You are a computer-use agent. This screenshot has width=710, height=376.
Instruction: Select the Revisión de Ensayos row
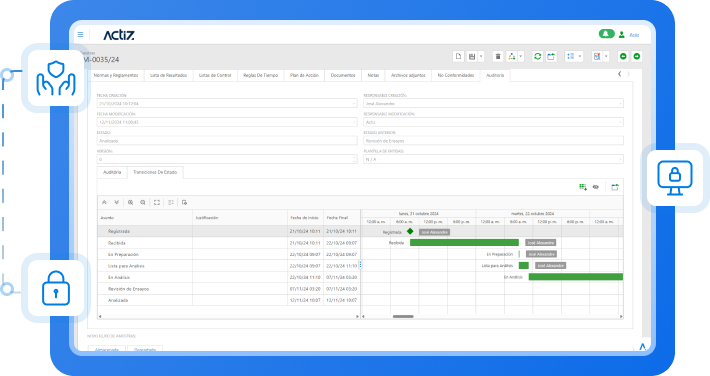(x=229, y=289)
